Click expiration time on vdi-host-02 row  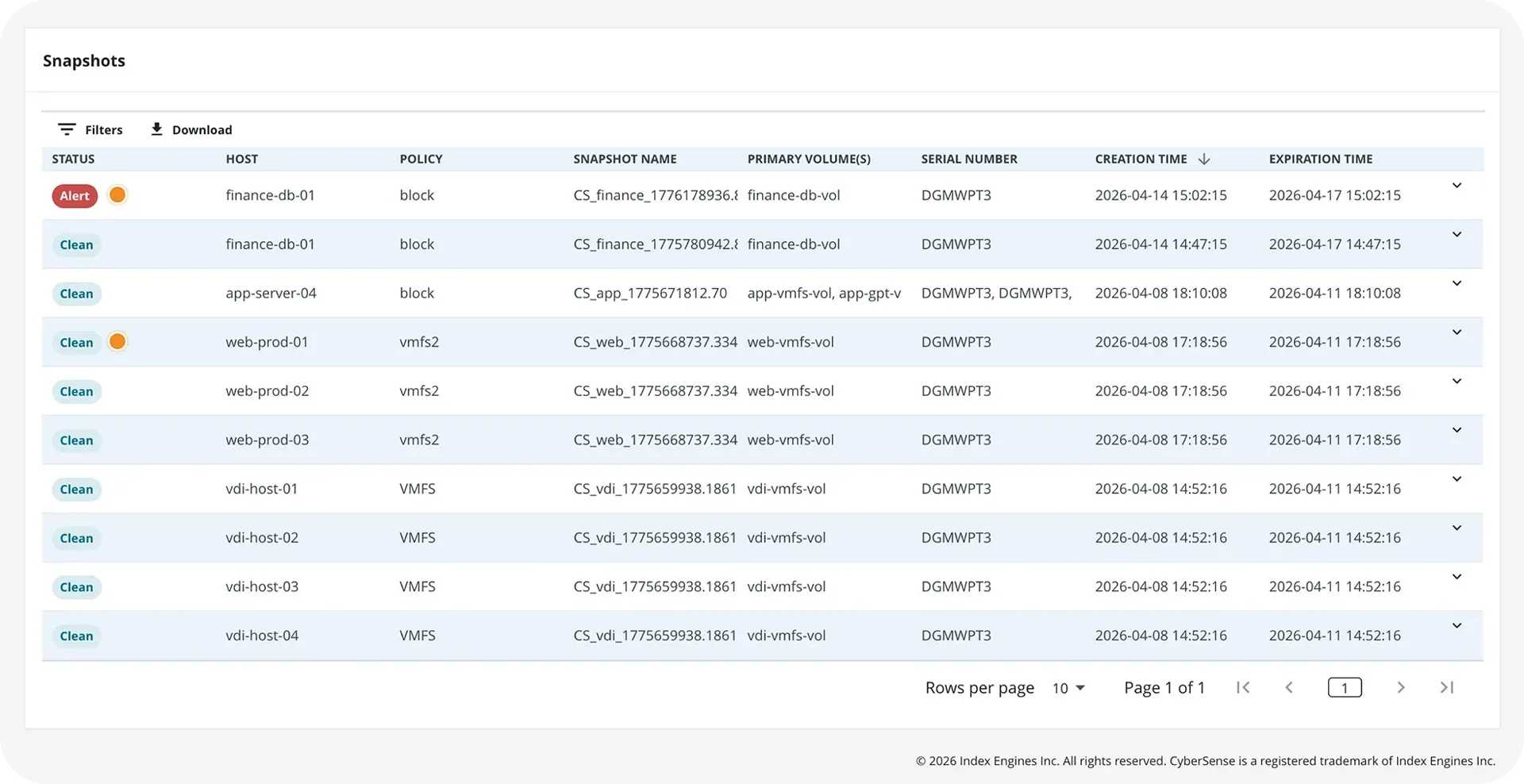pos(1334,537)
